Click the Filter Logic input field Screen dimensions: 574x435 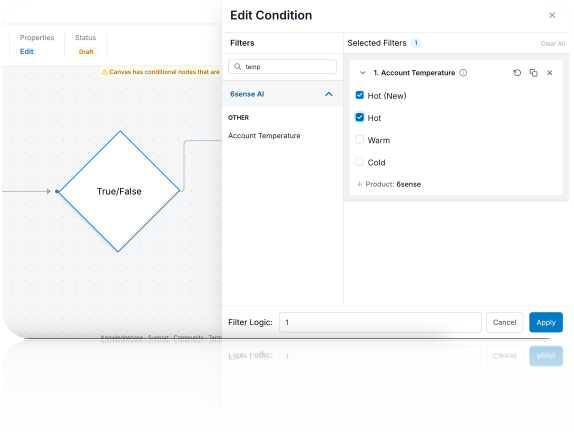[380, 322]
